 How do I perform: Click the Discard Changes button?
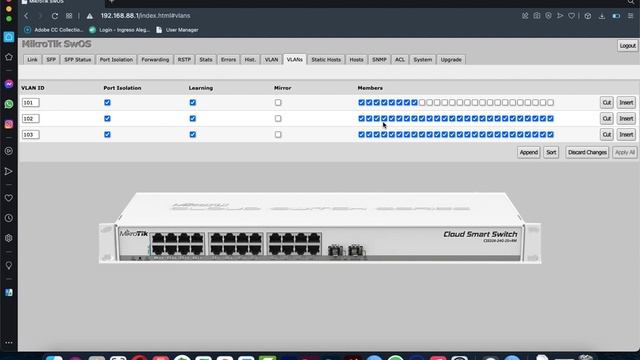587,152
